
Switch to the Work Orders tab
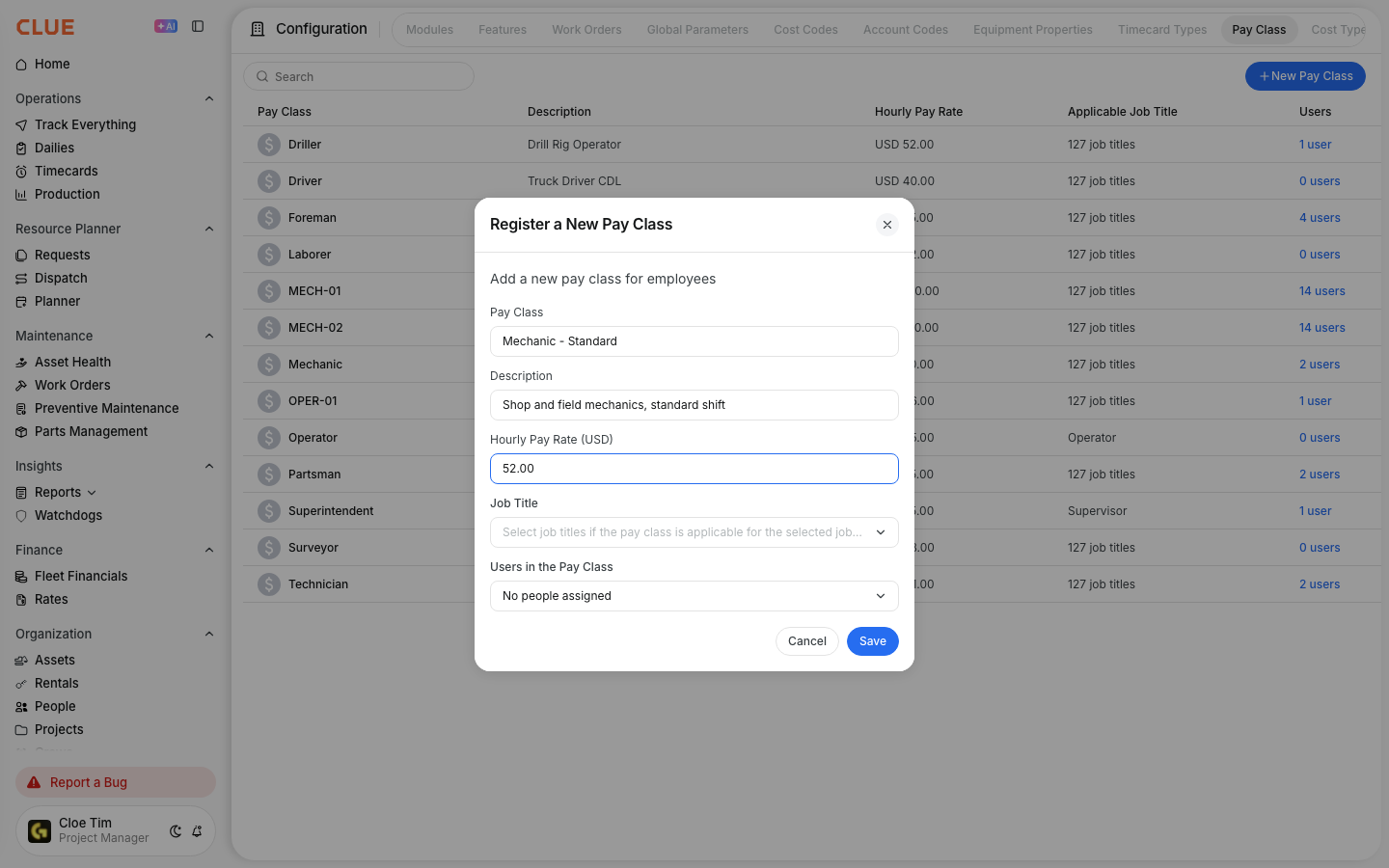click(x=586, y=30)
